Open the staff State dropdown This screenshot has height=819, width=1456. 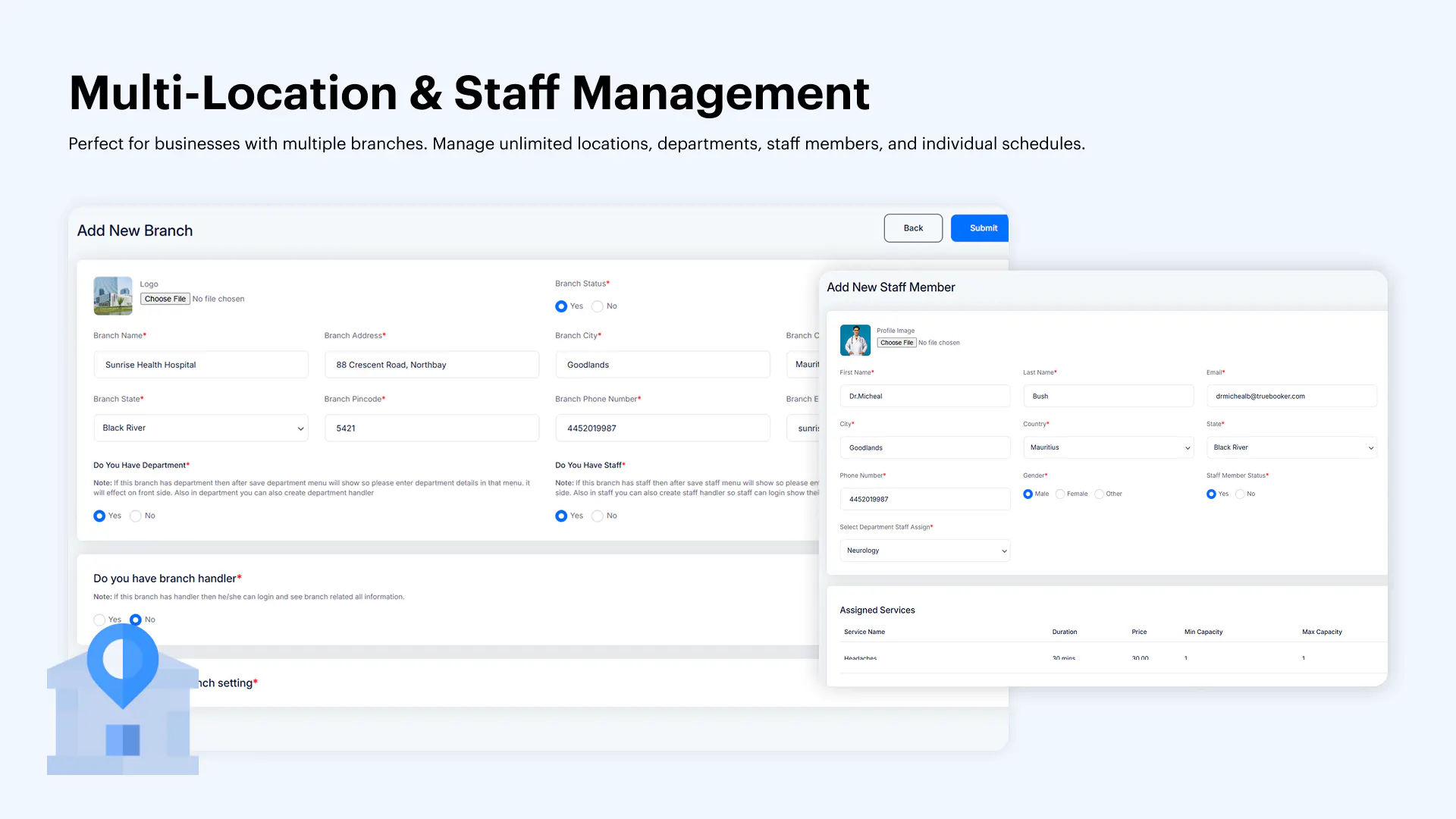(1291, 447)
